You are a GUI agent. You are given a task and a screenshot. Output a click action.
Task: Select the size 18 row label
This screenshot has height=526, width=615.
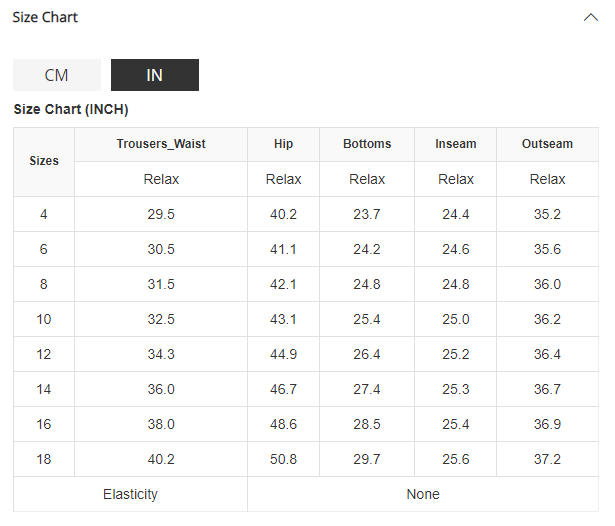click(44, 459)
